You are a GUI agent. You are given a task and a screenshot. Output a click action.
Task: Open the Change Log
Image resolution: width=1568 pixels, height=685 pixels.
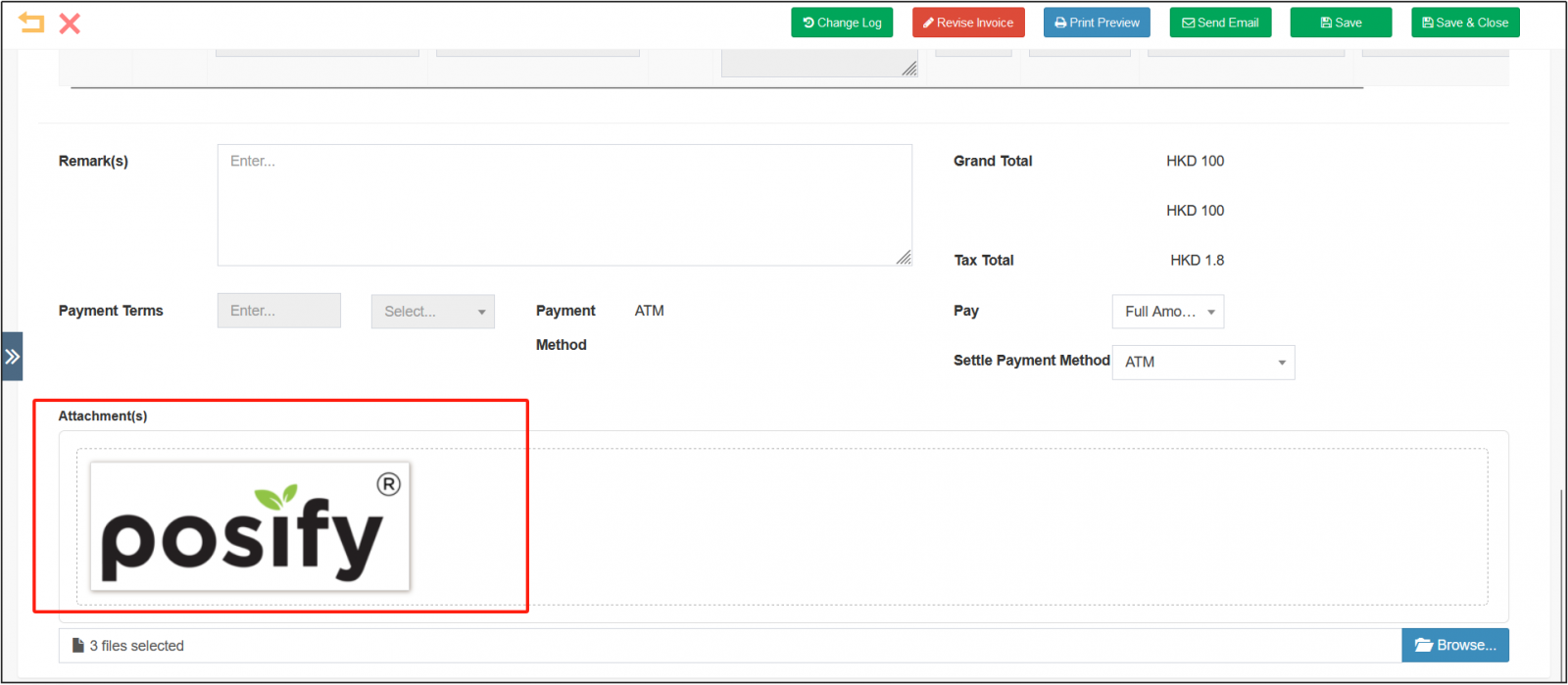842,23
